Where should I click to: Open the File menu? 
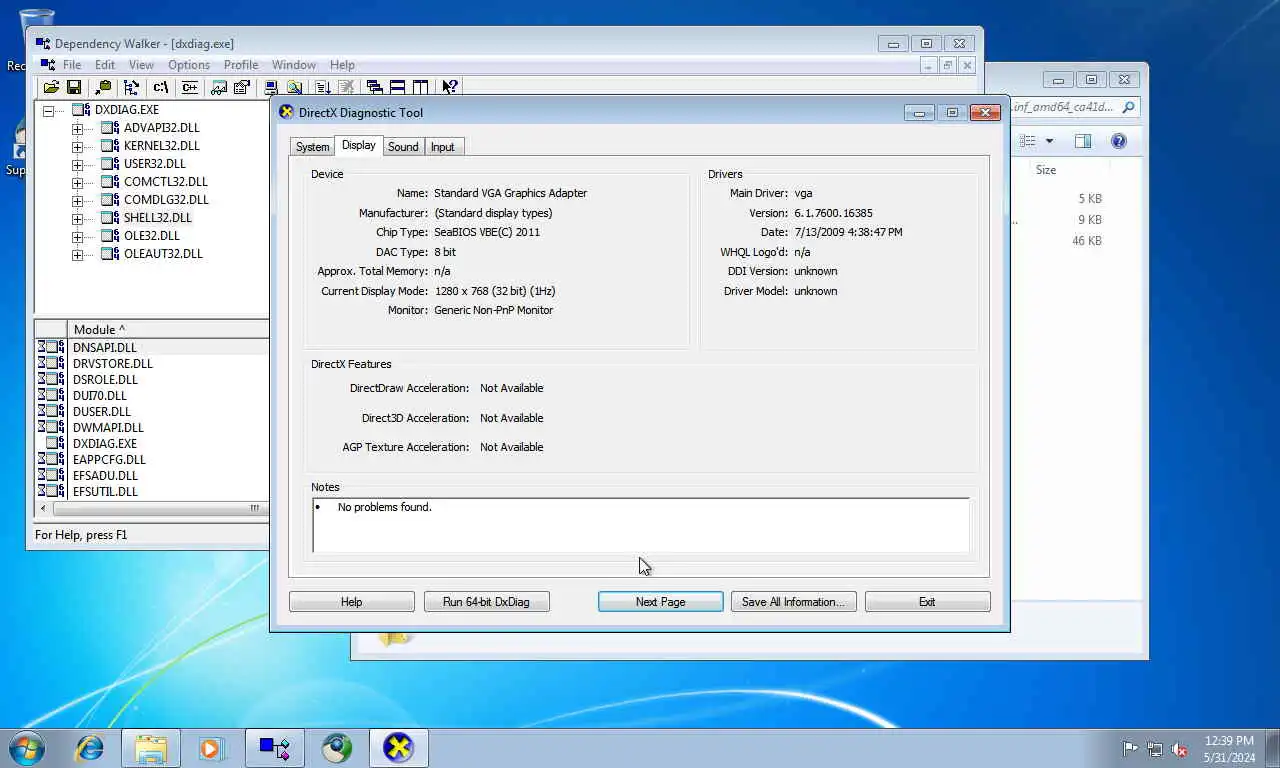tap(72, 65)
